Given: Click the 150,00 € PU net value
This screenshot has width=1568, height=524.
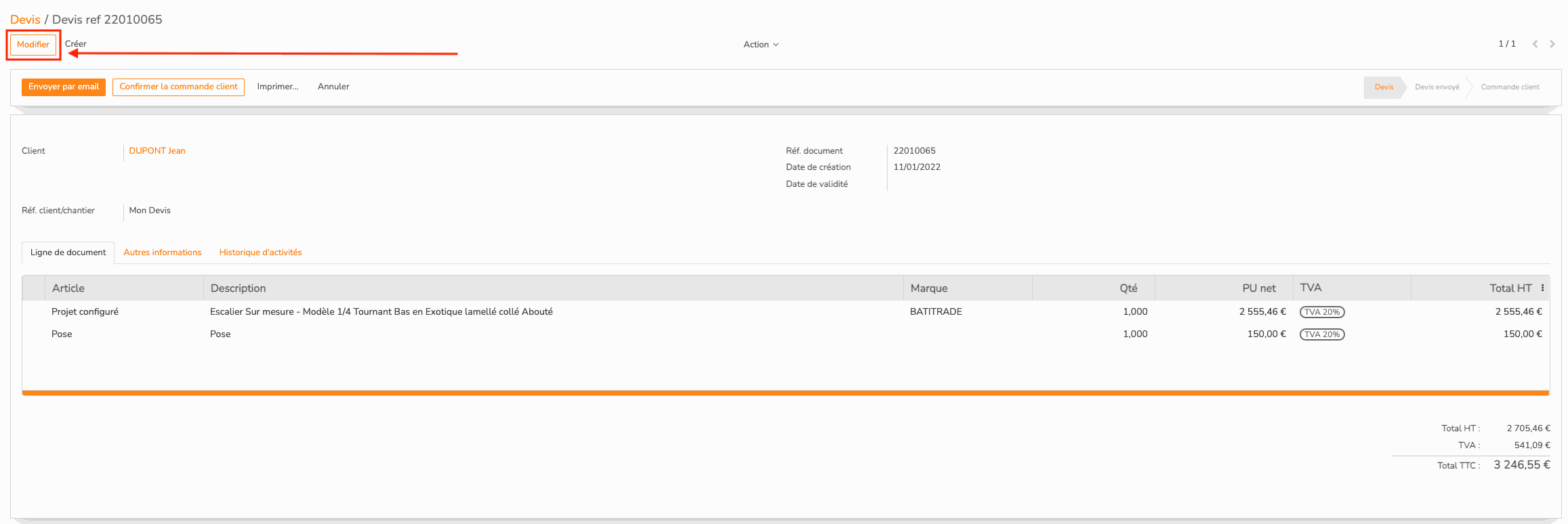Looking at the screenshot, I should coord(1266,334).
